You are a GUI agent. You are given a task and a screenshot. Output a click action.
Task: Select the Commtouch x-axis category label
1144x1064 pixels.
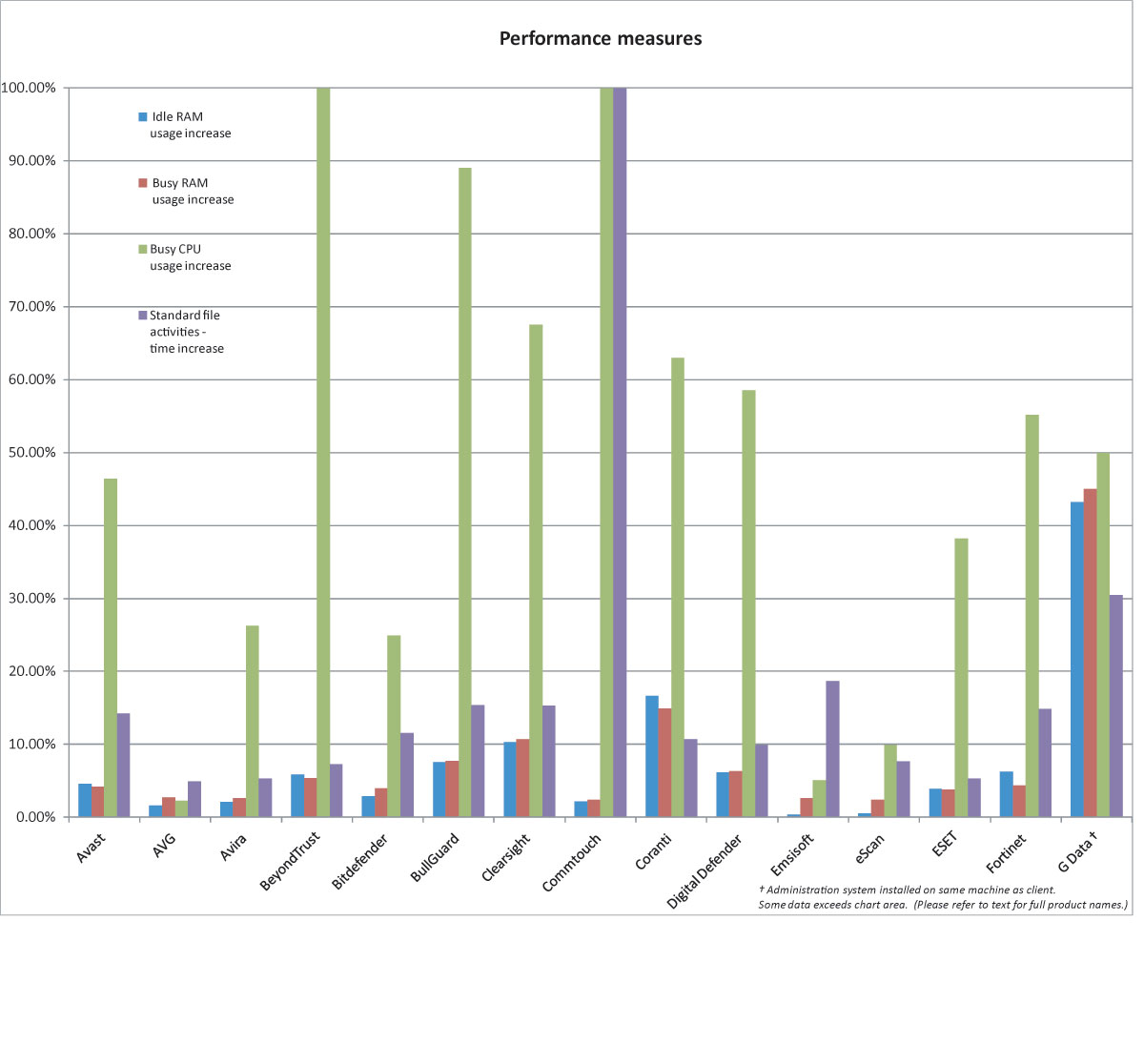coord(571,862)
